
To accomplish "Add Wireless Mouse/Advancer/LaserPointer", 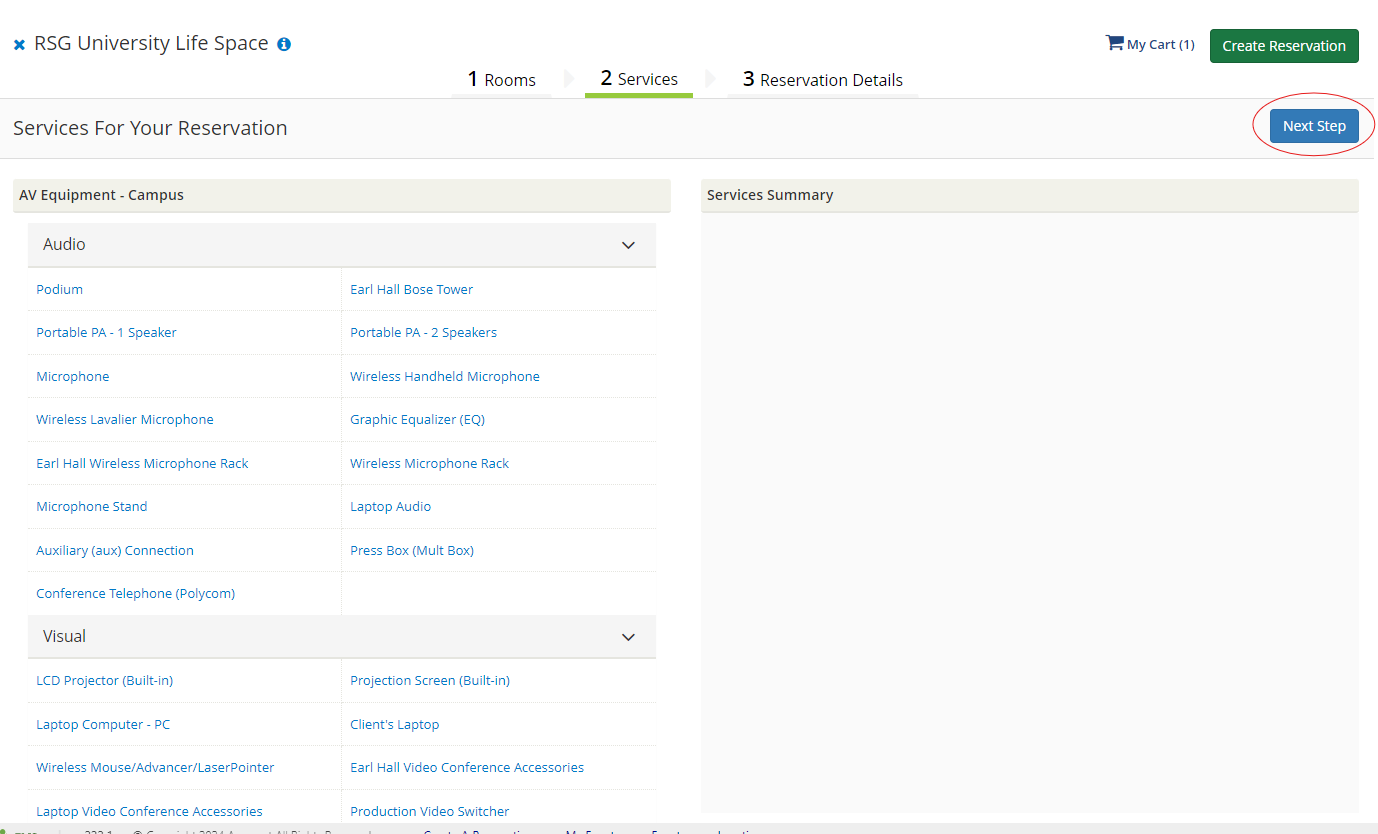I will click(155, 767).
